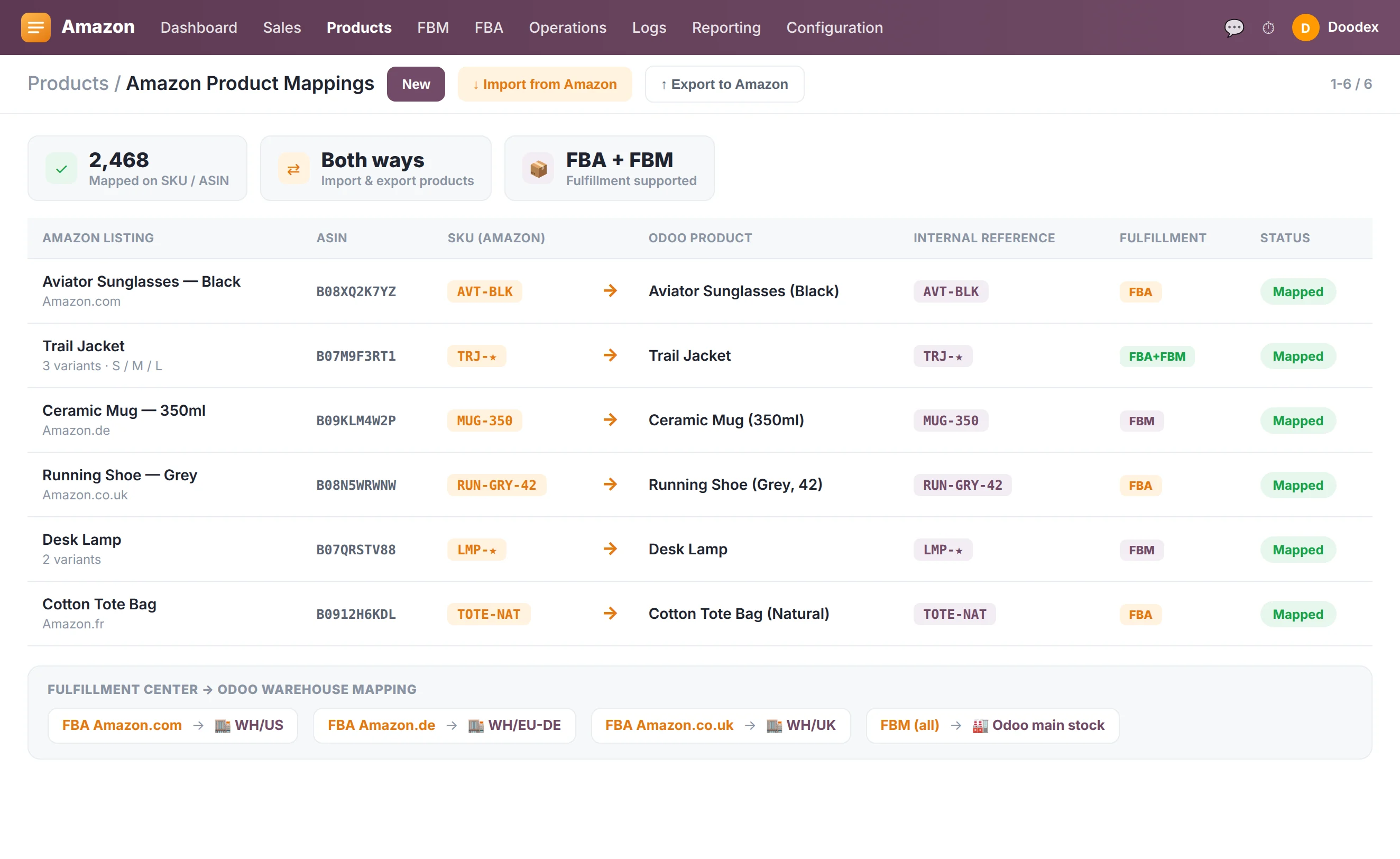Click the mapping arrow in the Ceramic Mug row
Screen dimensions: 1400x859
610,419
